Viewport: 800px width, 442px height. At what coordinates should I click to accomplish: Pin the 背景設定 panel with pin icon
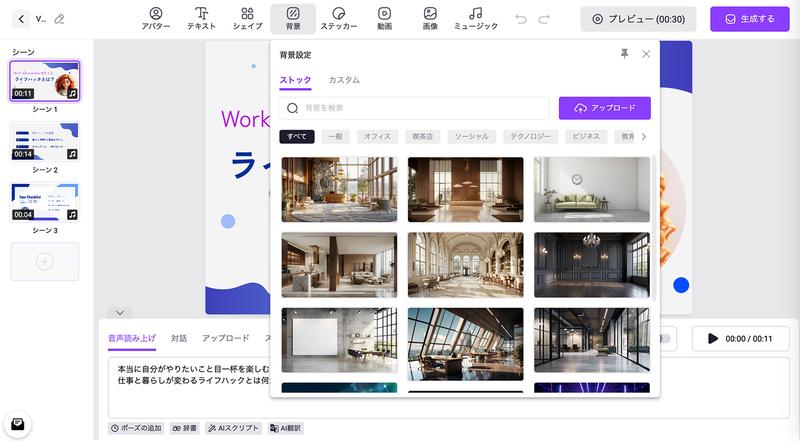(x=625, y=54)
